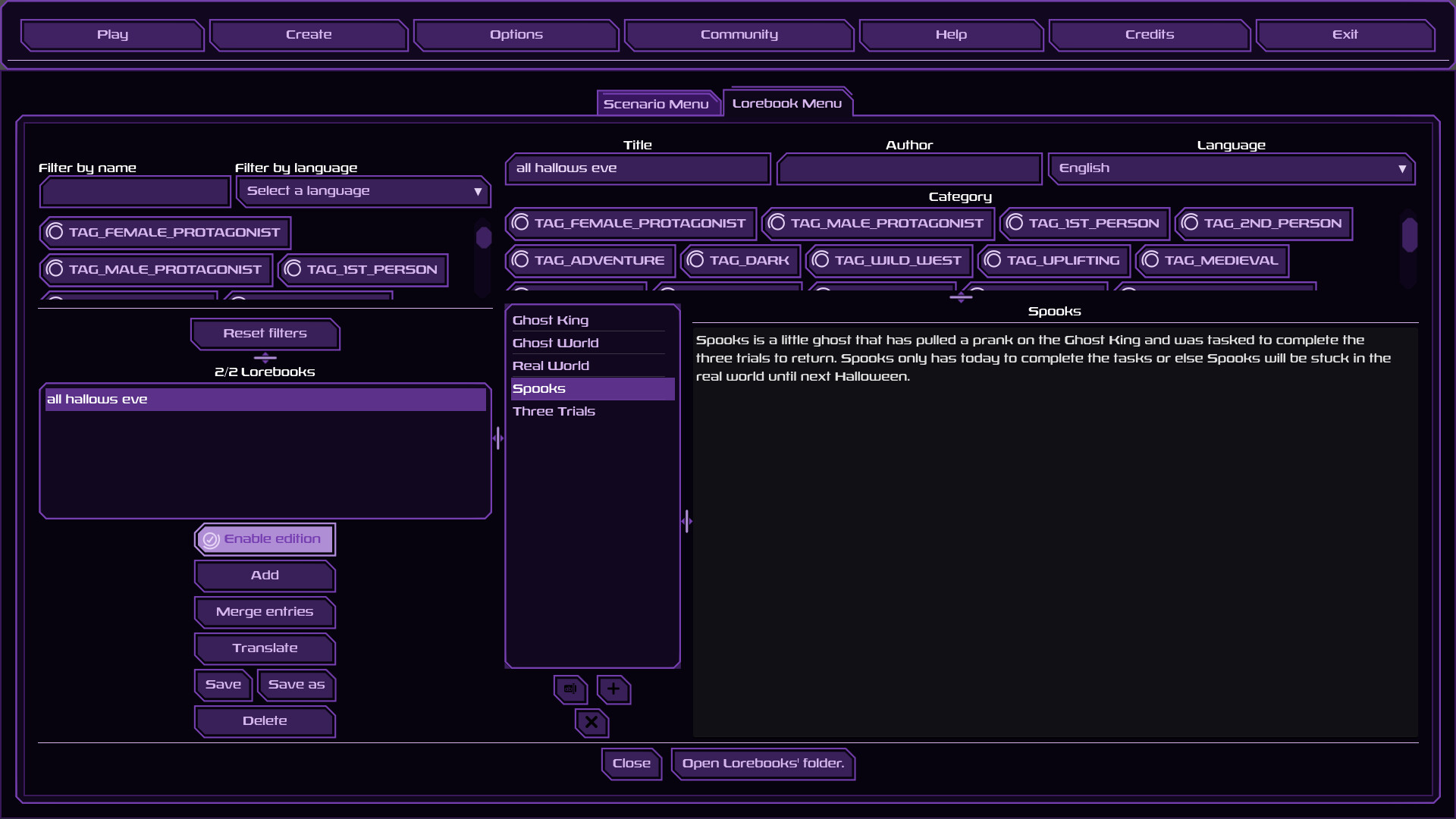1456x819 pixels.
Task: Toggle the TAG_WILD_WEST category
Action: pos(887,260)
